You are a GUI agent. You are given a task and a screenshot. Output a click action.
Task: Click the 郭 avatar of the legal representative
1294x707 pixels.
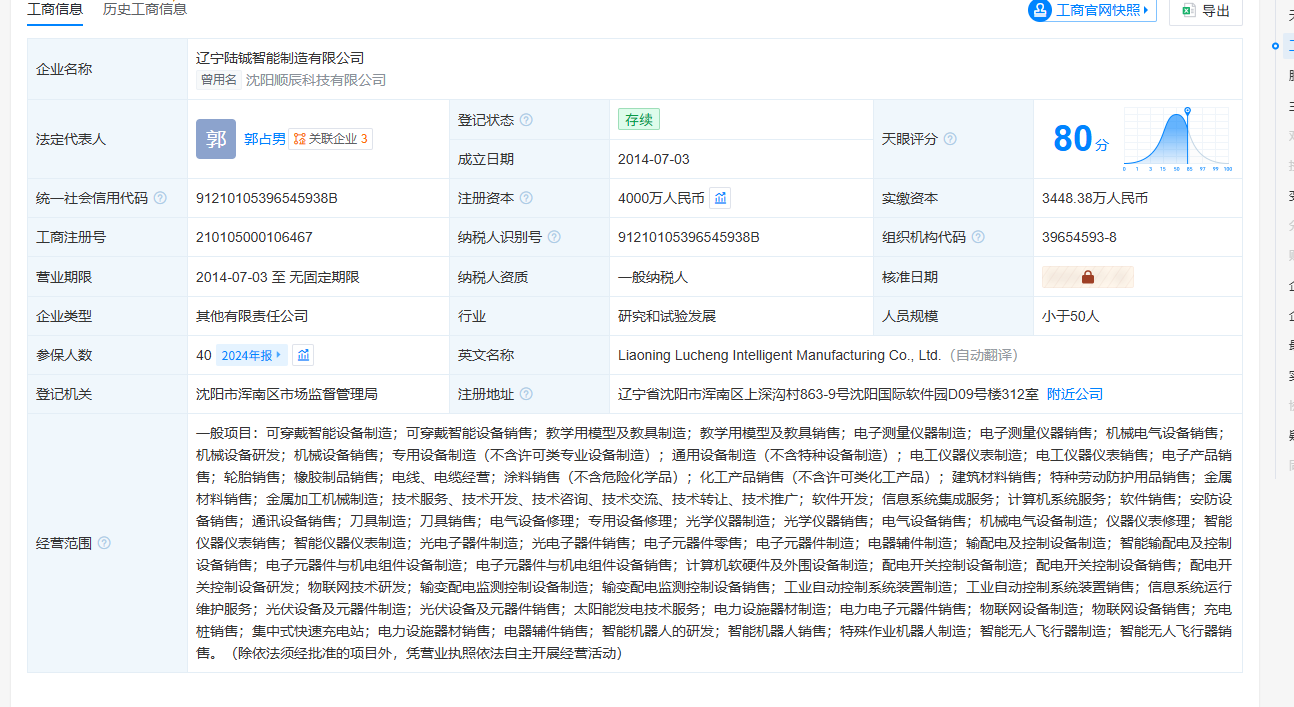tap(216, 139)
